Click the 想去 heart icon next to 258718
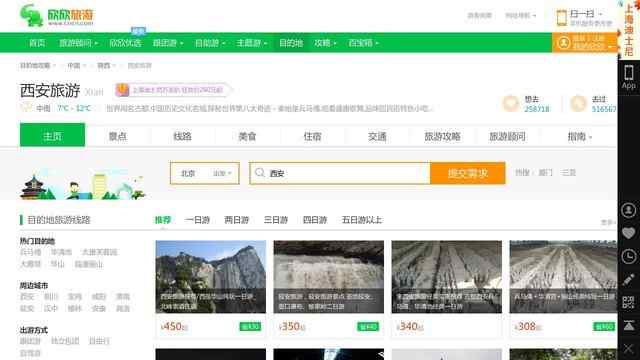Image resolution: width=640 pixels, height=360 pixels. click(x=510, y=103)
